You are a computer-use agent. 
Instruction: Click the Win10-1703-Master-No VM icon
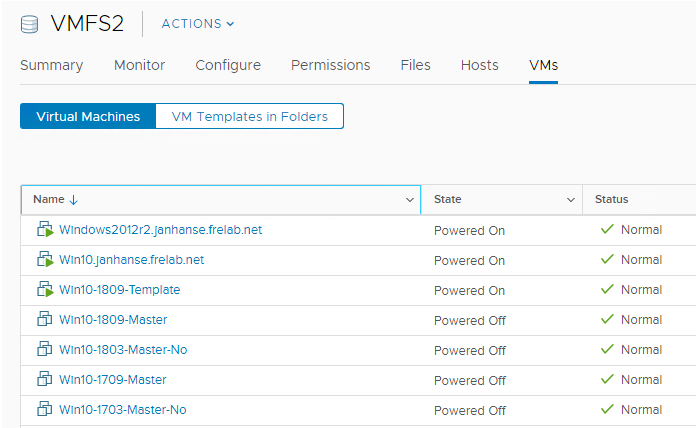click(45, 410)
